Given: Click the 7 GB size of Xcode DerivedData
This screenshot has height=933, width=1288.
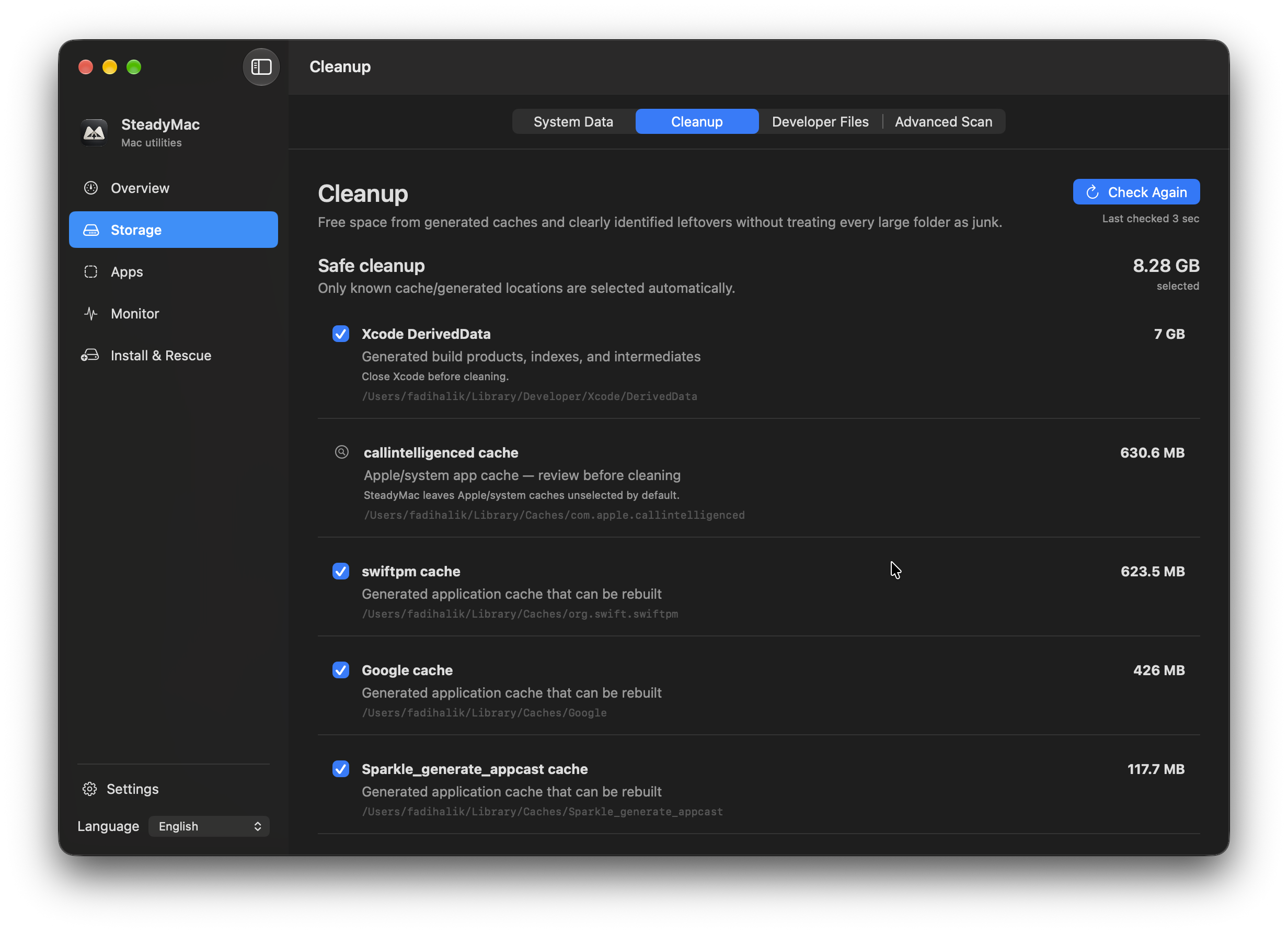Looking at the screenshot, I should pos(1169,334).
